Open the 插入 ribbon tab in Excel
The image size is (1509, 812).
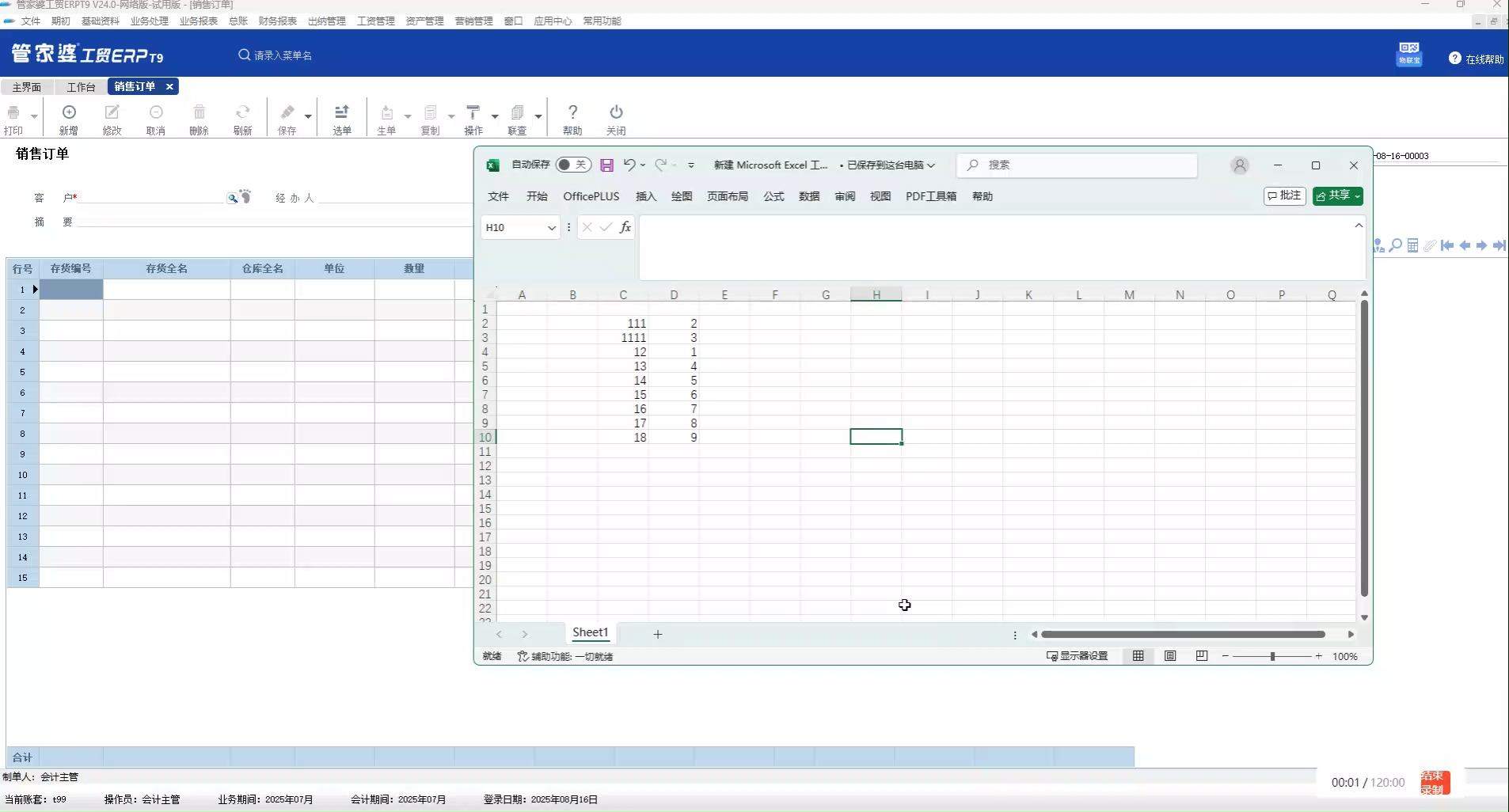click(645, 196)
